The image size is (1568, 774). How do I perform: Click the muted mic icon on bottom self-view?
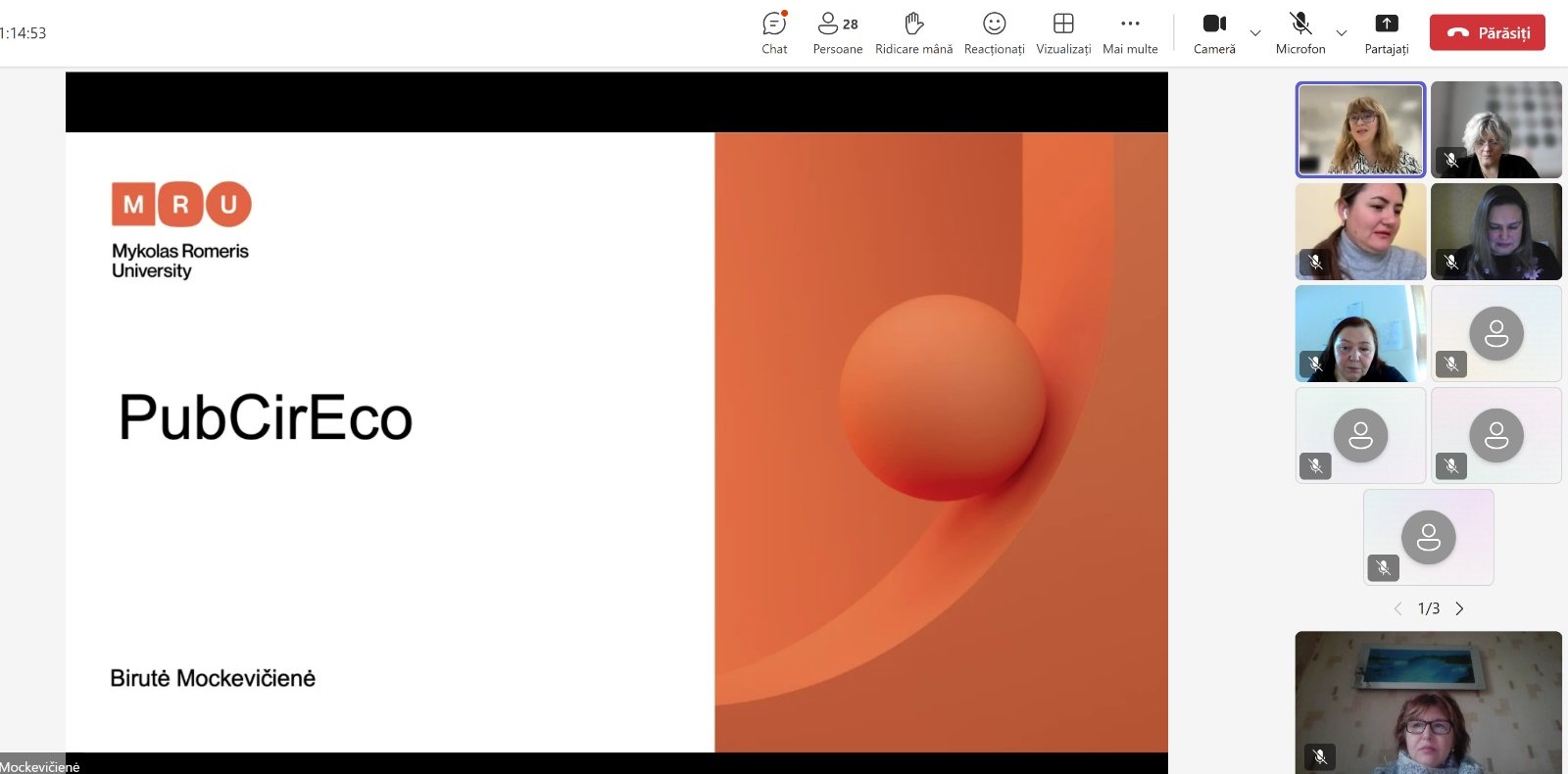pyautogui.click(x=1320, y=756)
